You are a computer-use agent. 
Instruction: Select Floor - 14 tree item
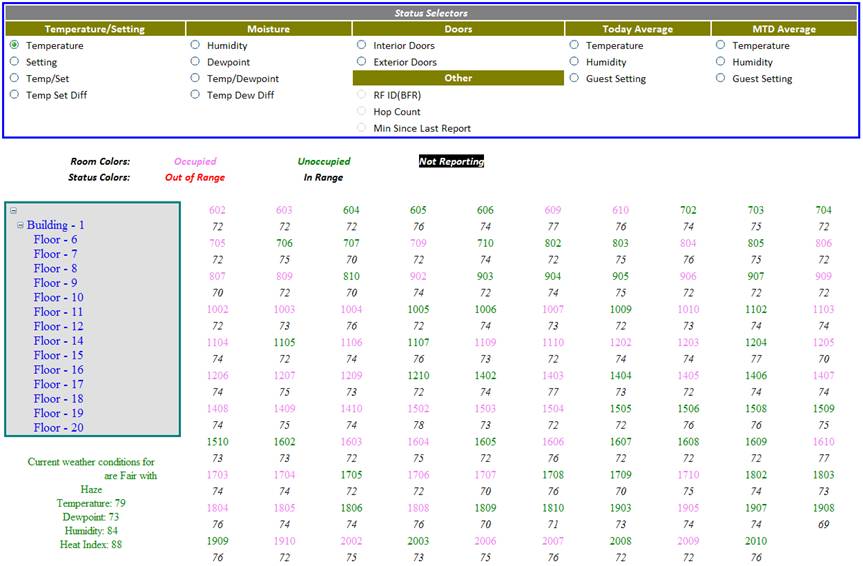tap(58, 341)
